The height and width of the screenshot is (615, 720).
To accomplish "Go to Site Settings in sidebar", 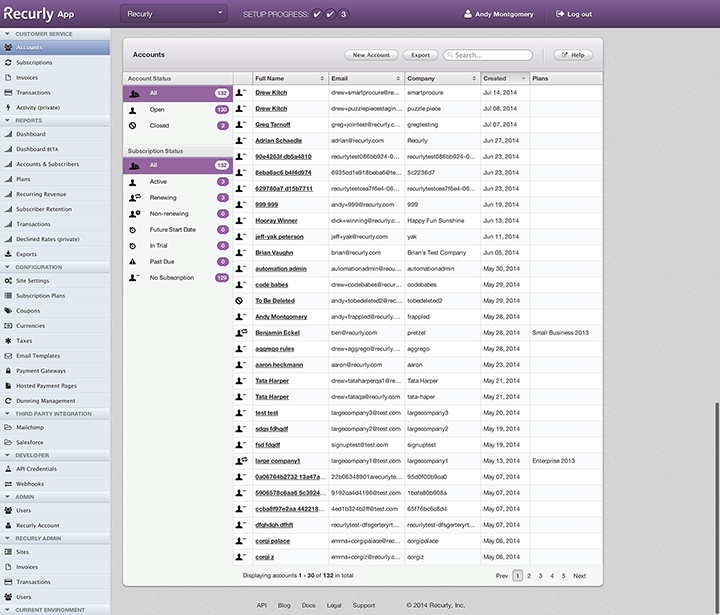I will pos(33,281).
